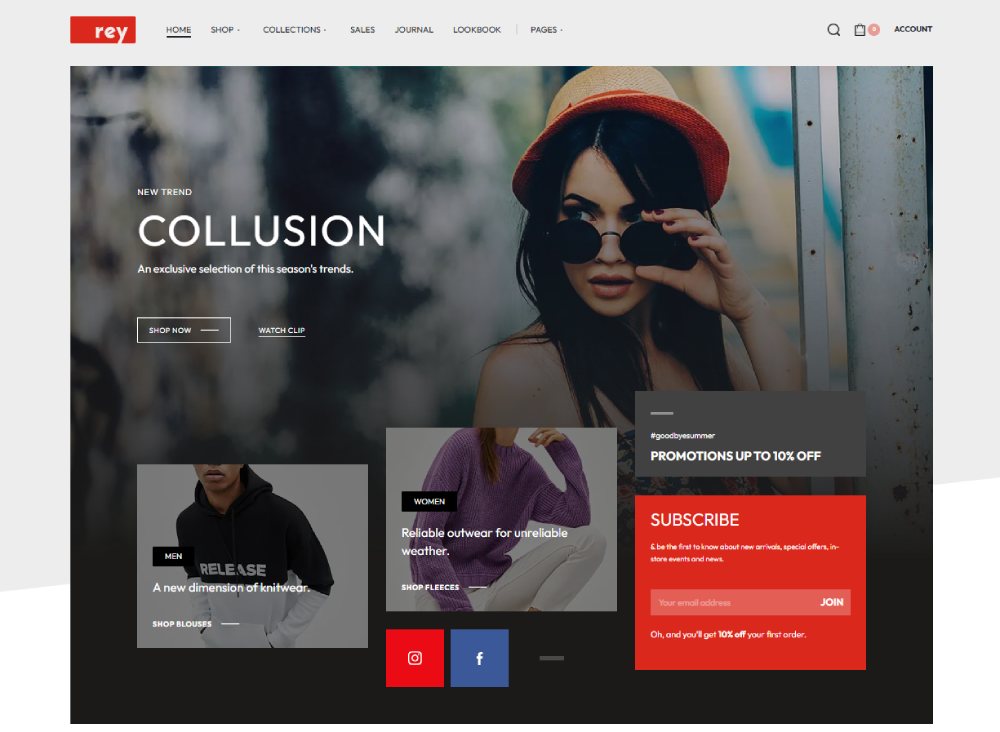This screenshot has width=1000, height=732.
Task: Click the gray slider dash indicator
Action: click(551, 658)
